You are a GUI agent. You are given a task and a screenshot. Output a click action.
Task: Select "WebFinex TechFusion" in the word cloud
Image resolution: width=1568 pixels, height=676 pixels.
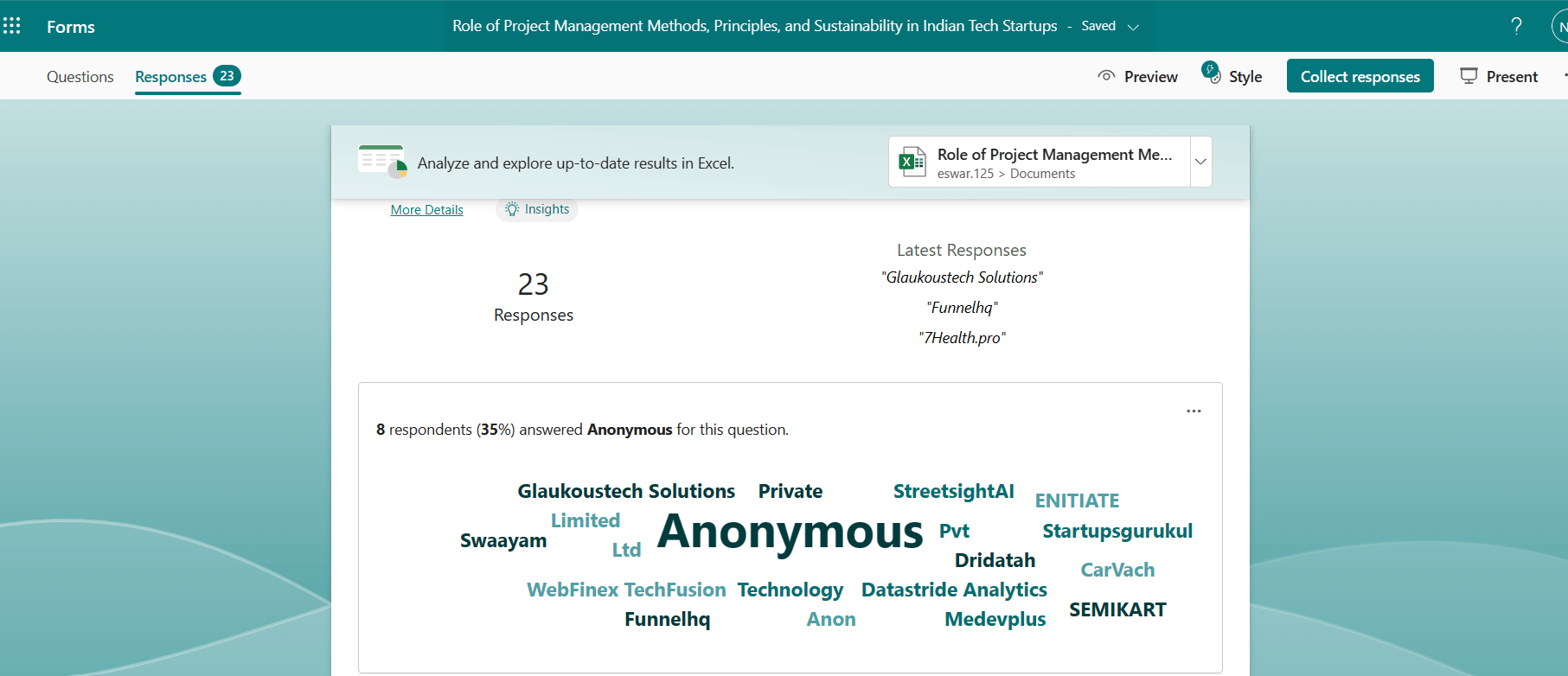(626, 590)
